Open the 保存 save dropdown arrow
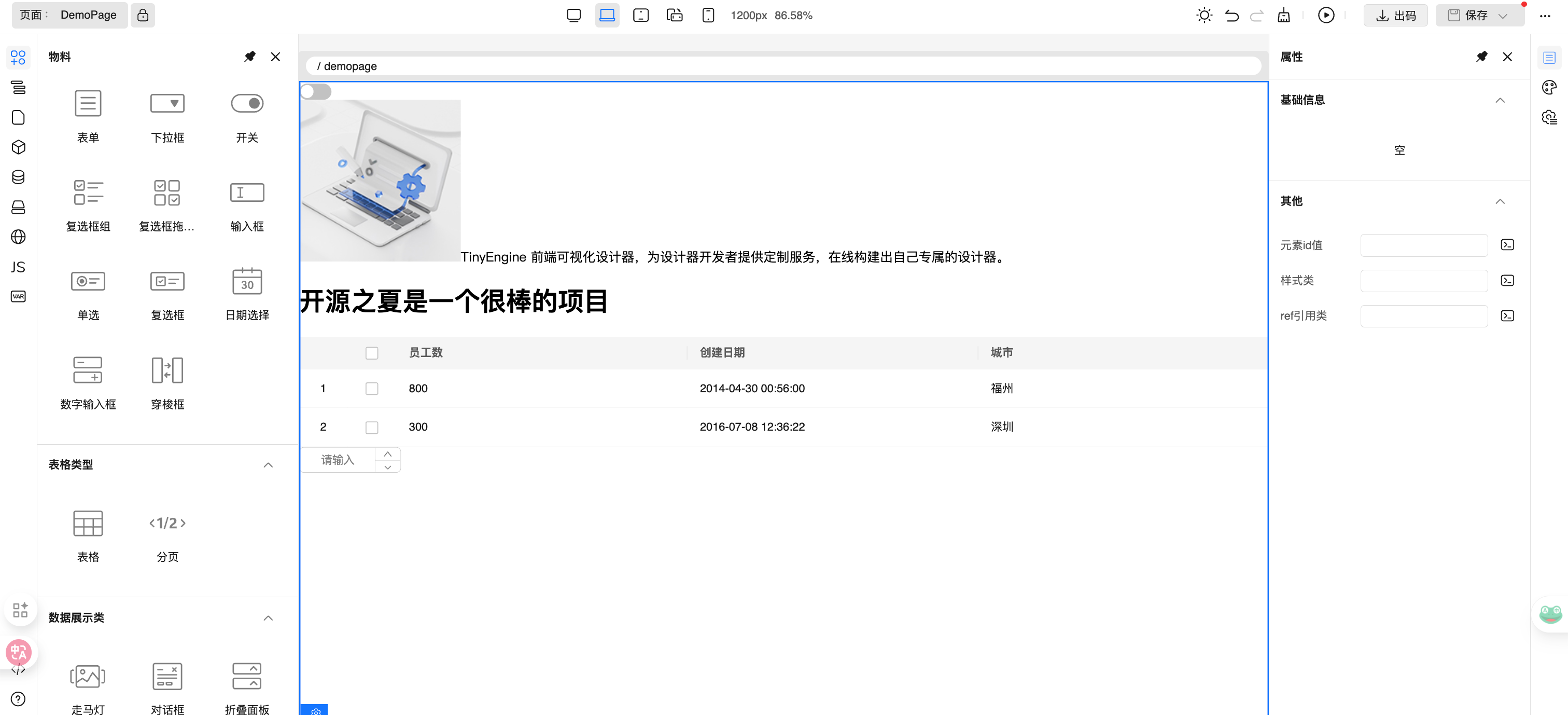 [x=1502, y=16]
